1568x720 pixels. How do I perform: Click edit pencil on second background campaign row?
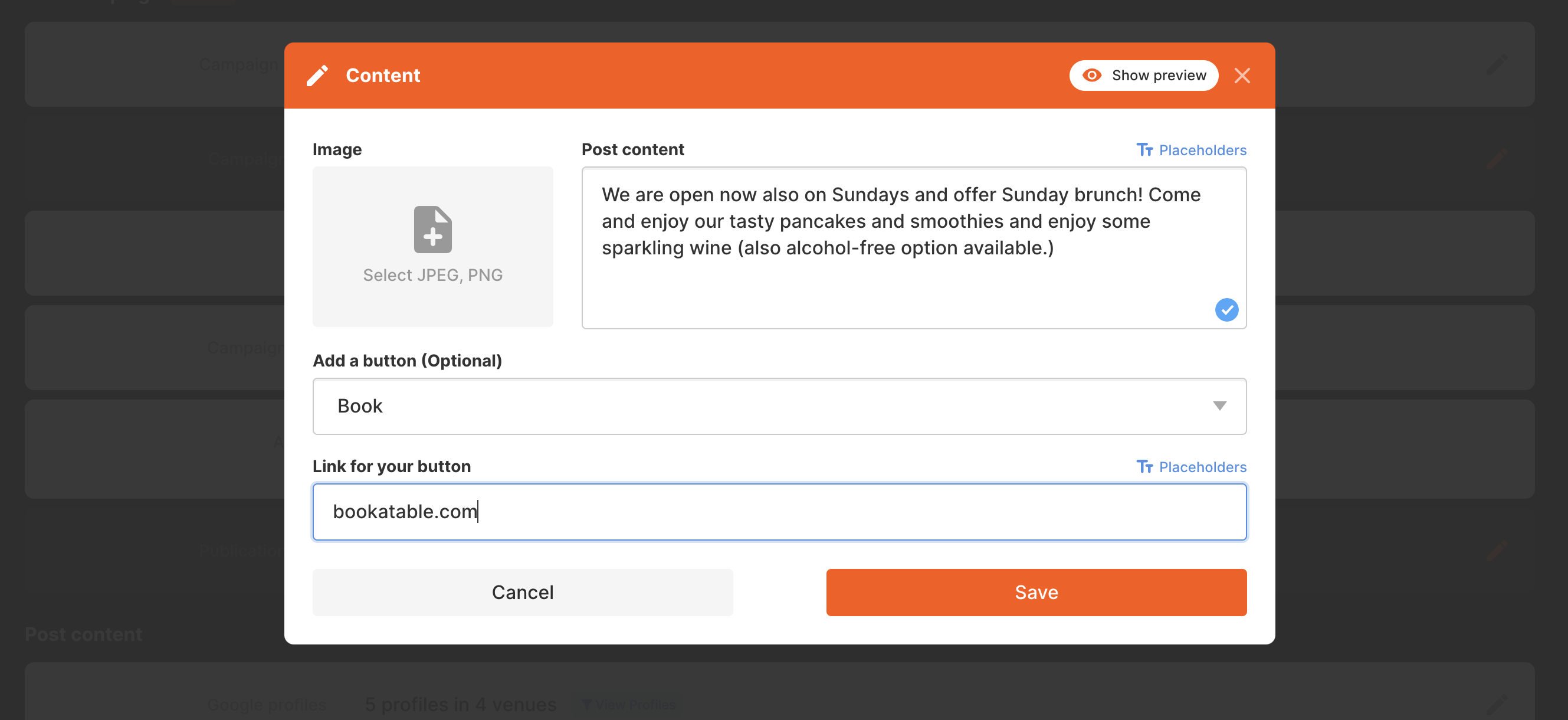[x=1497, y=159]
